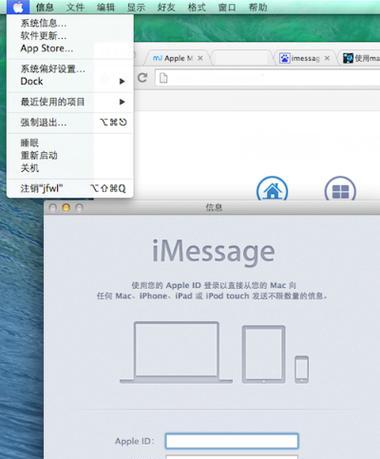Select 关机 in Apple menu
This screenshot has height=459, width=380.
[70, 168]
